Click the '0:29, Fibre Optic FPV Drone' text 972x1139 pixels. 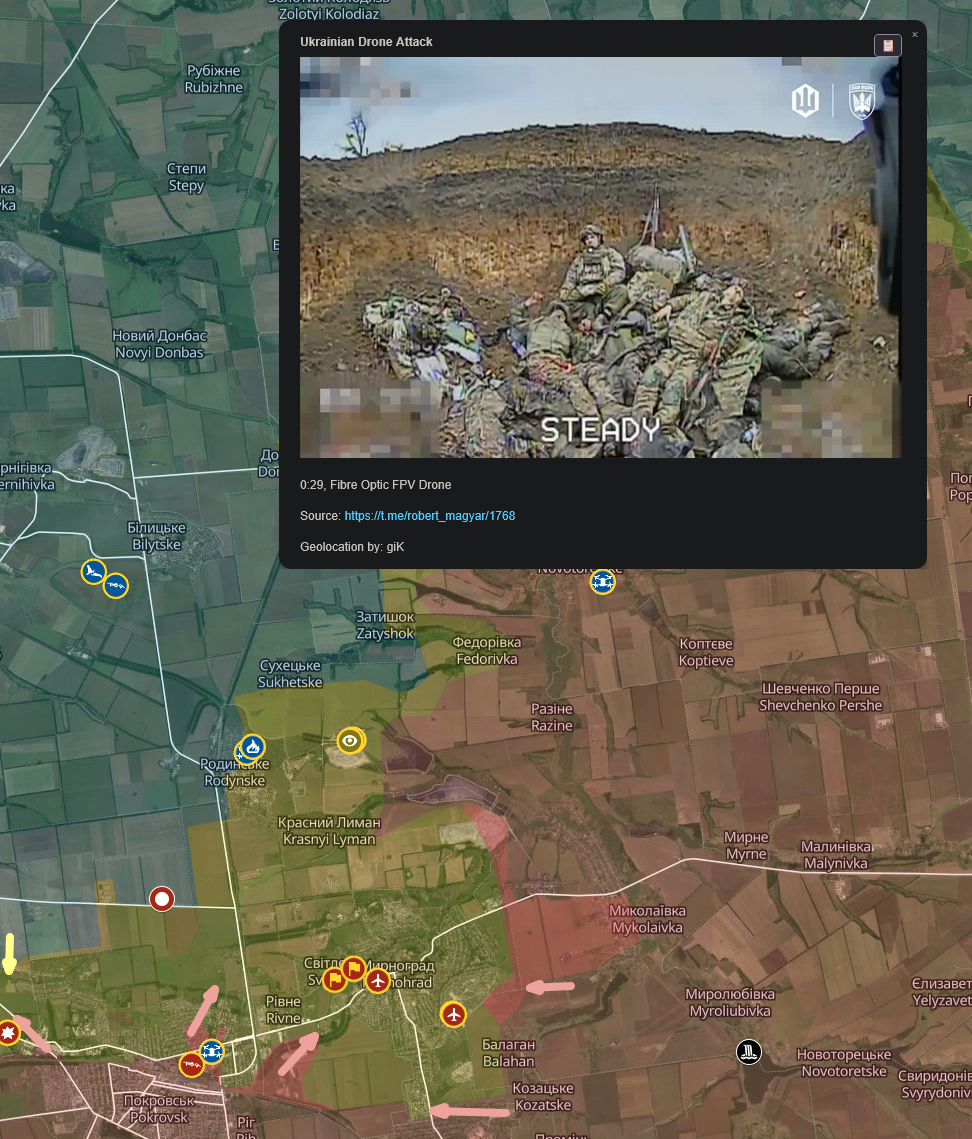[376, 485]
